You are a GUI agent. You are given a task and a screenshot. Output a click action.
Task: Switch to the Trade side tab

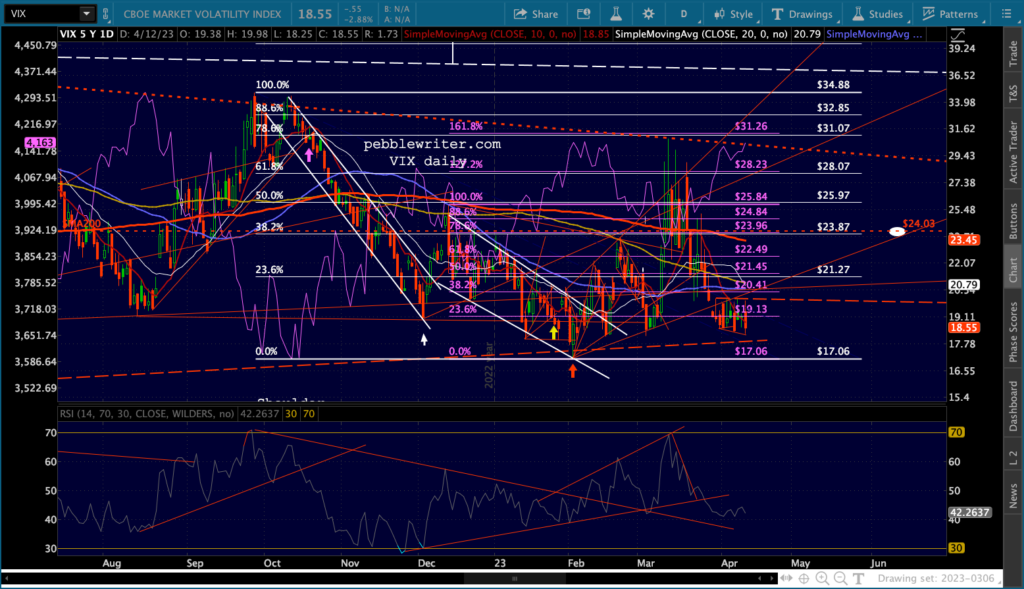coord(1013,53)
